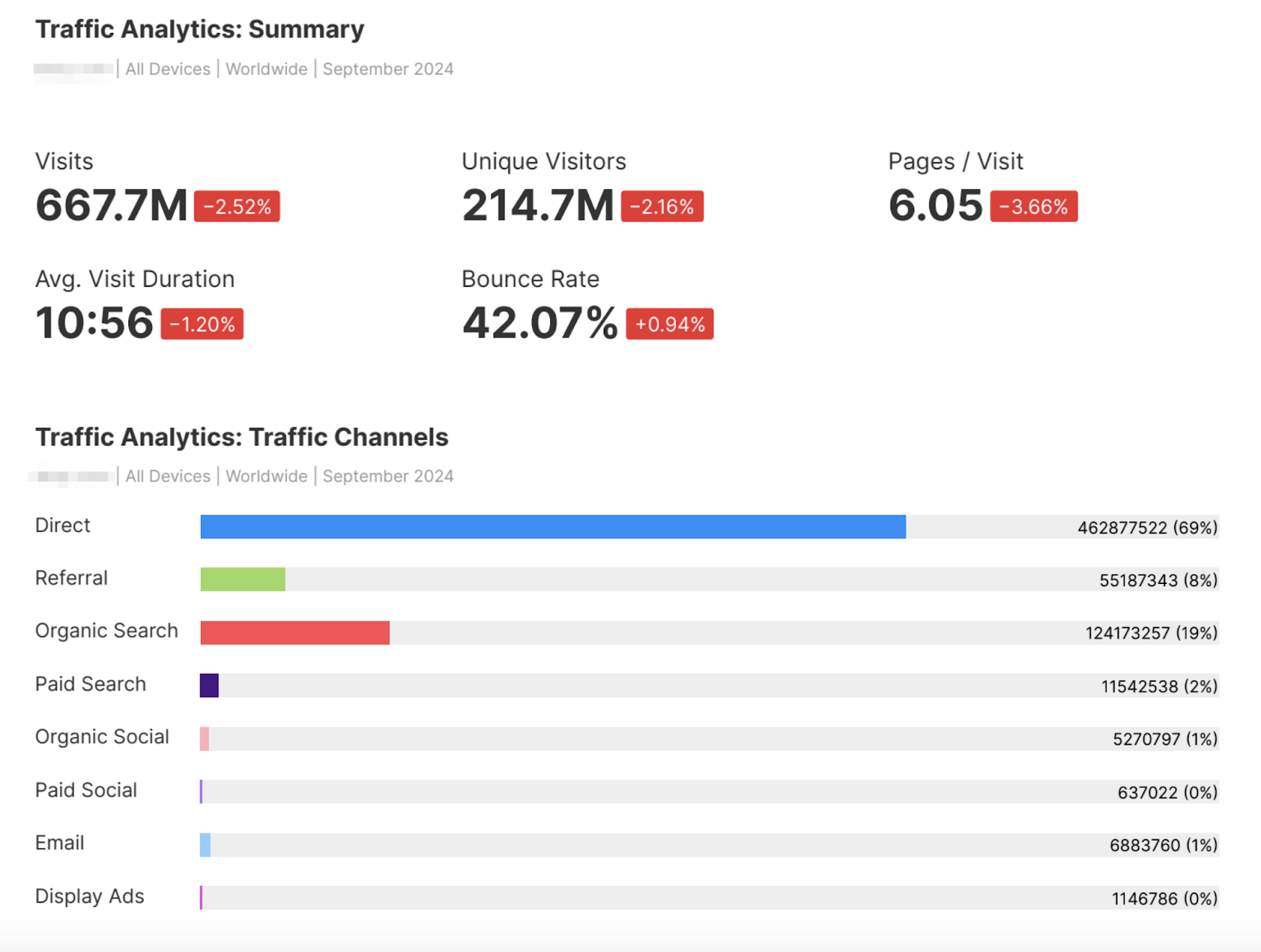Open the Worldwide location filter

click(x=266, y=69)
